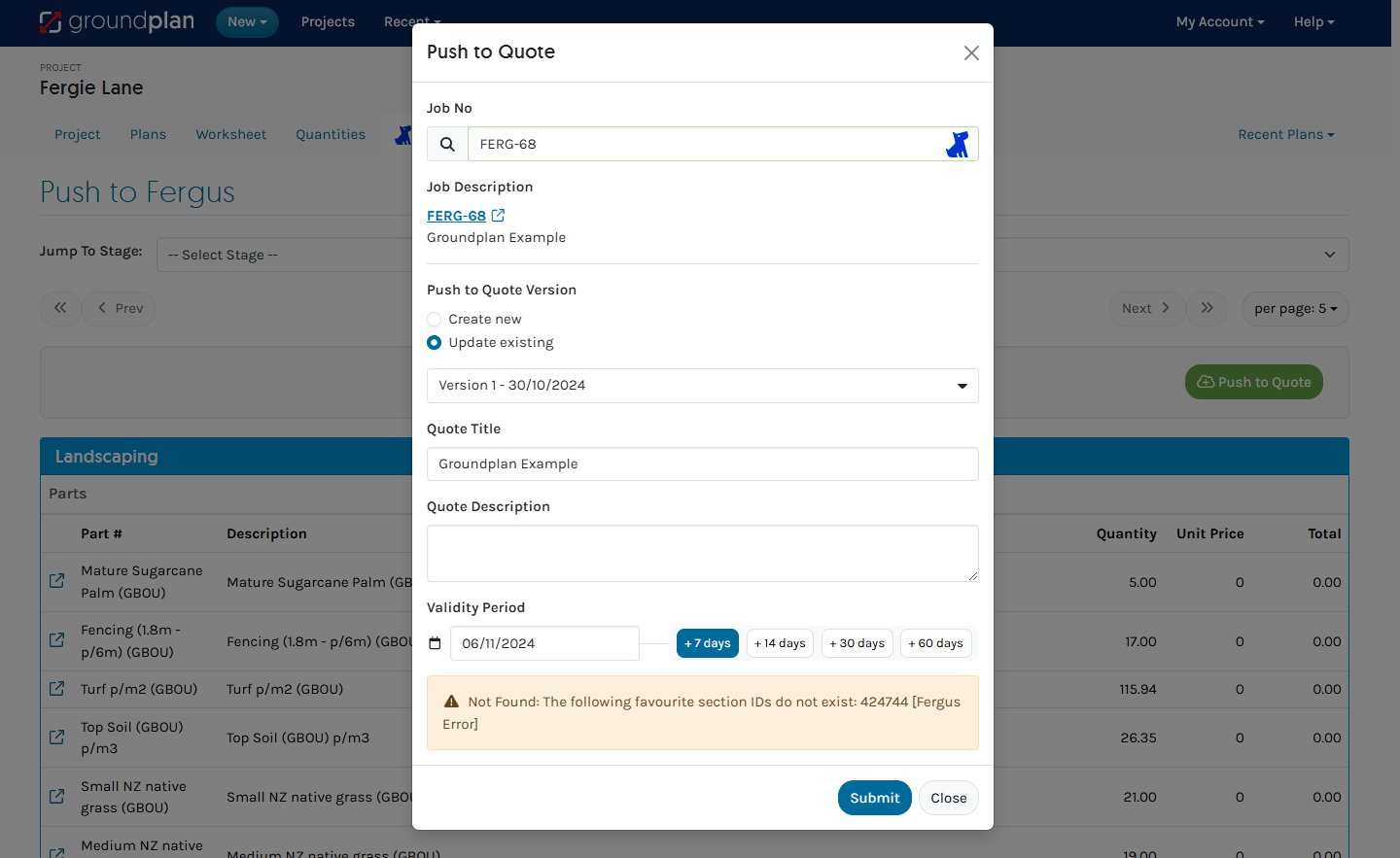This screenshot has height=858, width=1400.
Task: Open external link icon for Turf p/m2 row
Action: [x=57, y=689]
